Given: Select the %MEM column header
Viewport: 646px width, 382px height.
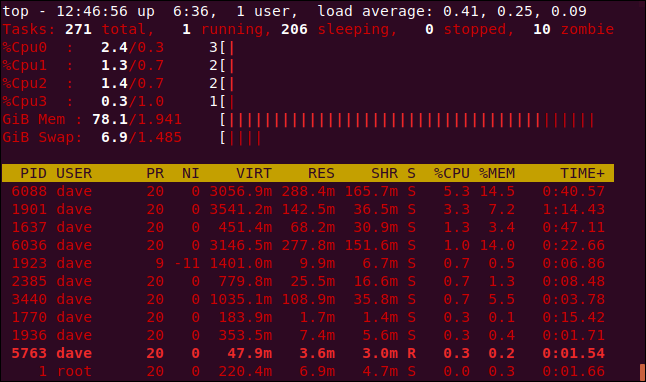Looking at the screenshot, I should [x=497, y=173].
